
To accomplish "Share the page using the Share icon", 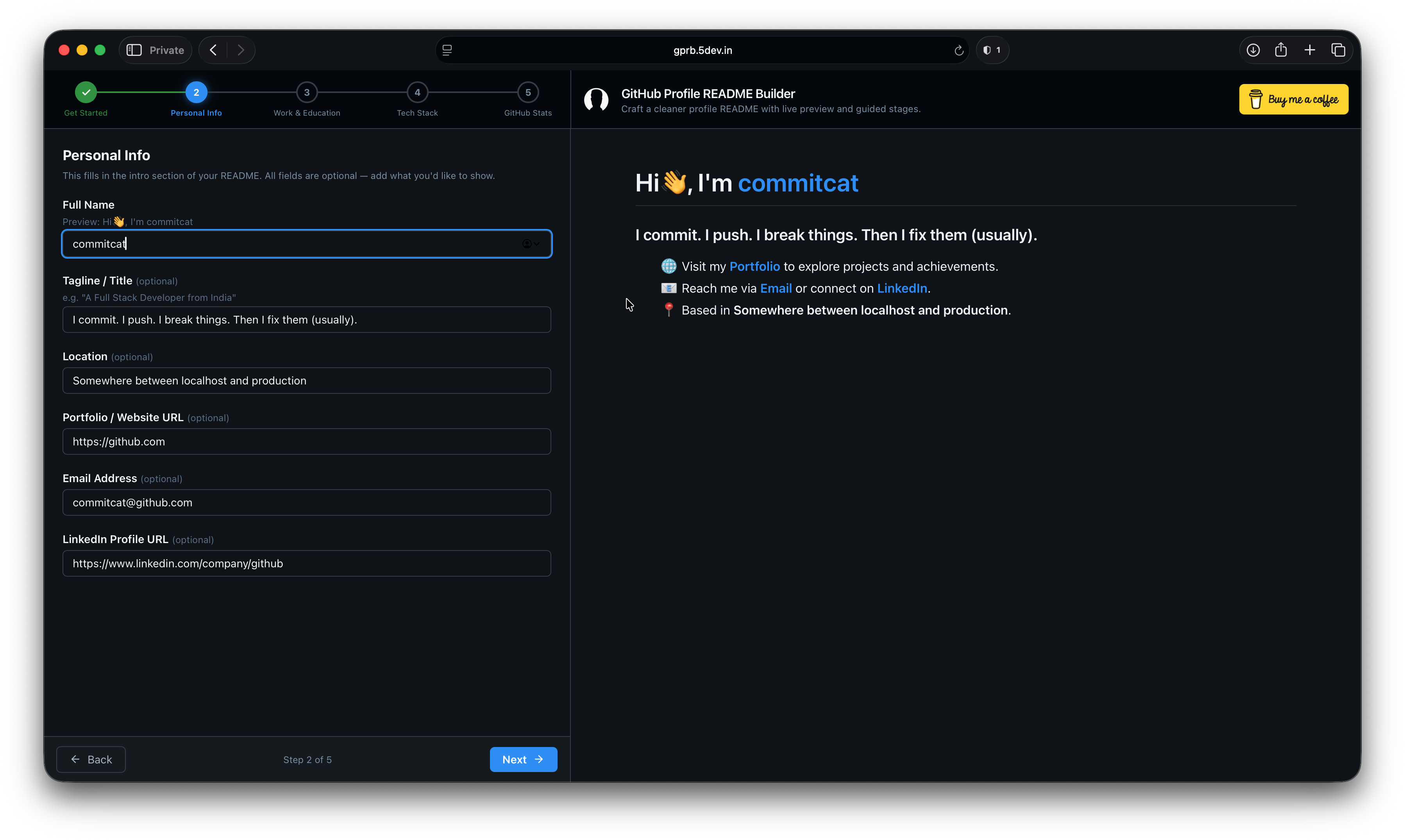I will point(1282,50).
